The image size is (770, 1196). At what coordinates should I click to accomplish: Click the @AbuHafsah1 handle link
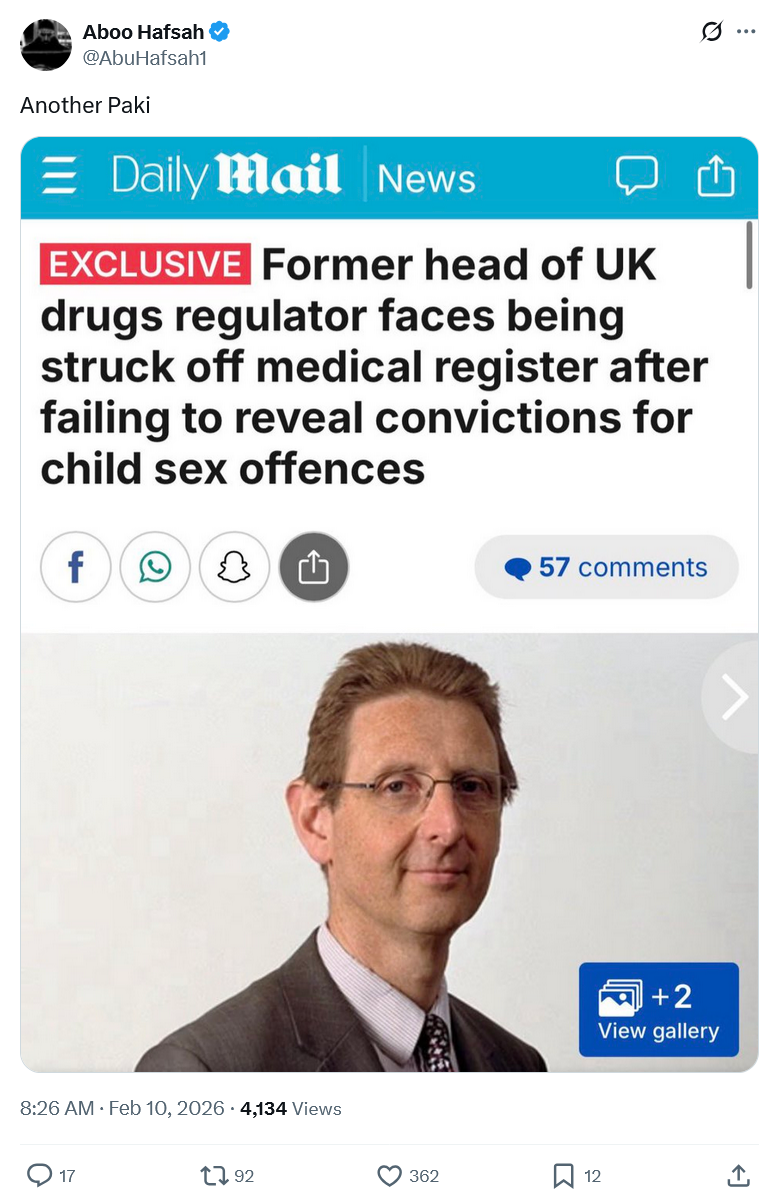(144, 58)
